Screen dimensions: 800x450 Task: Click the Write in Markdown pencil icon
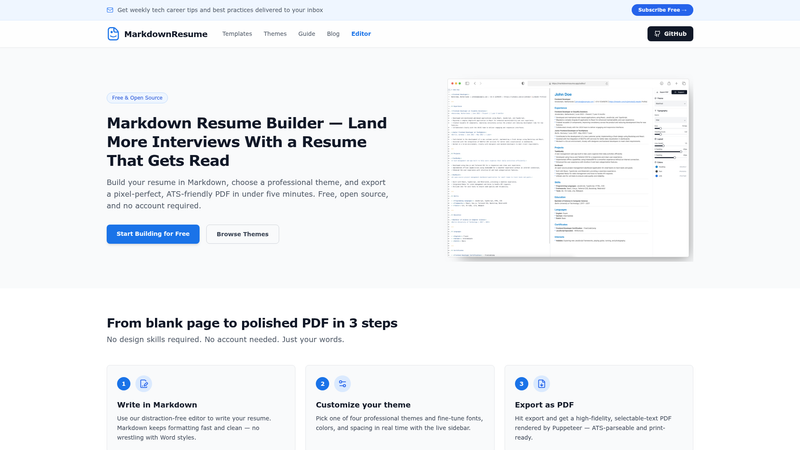[144, 384]
